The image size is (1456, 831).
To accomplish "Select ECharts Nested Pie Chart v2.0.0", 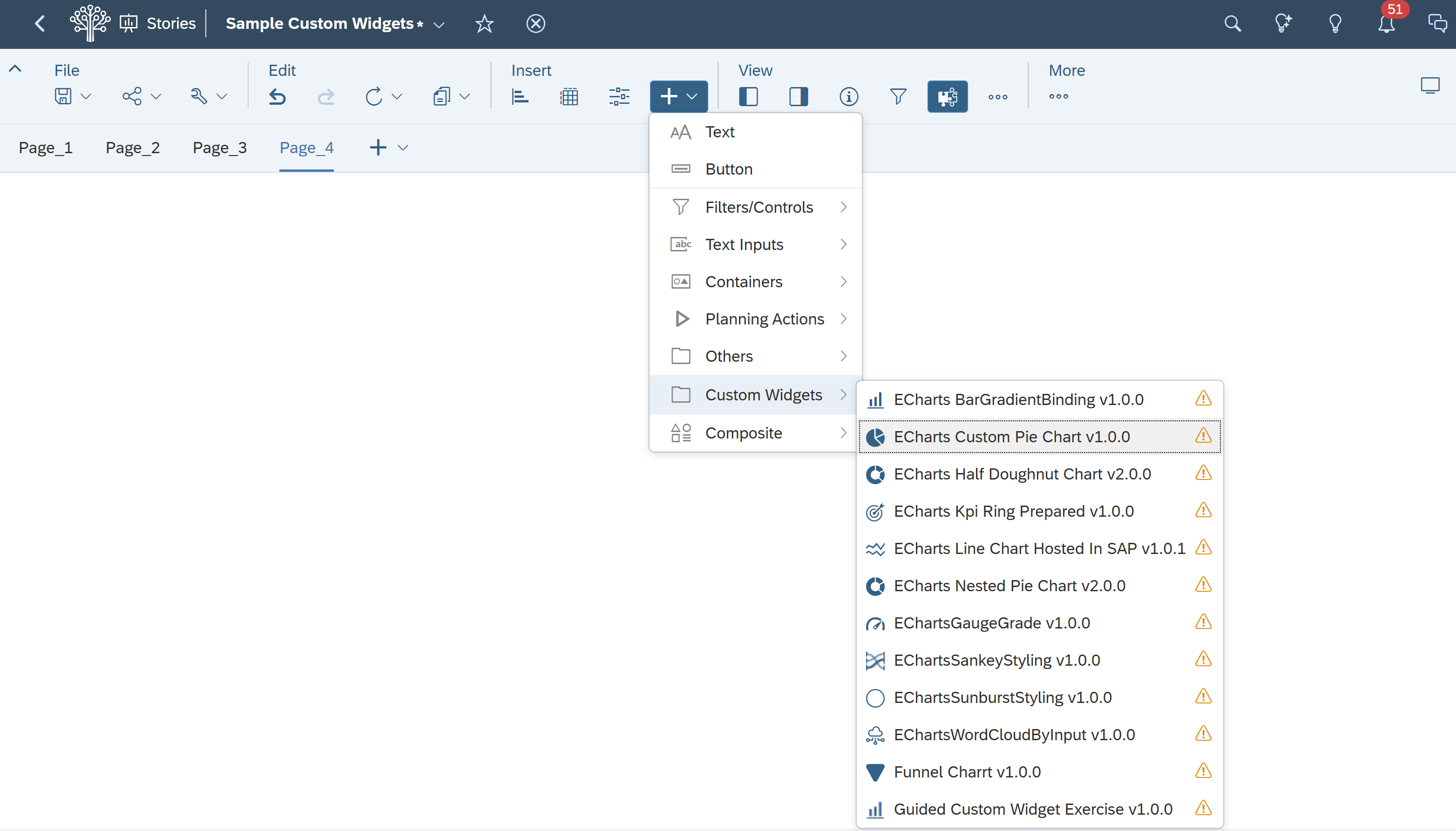I will [x=1039, y=586].
